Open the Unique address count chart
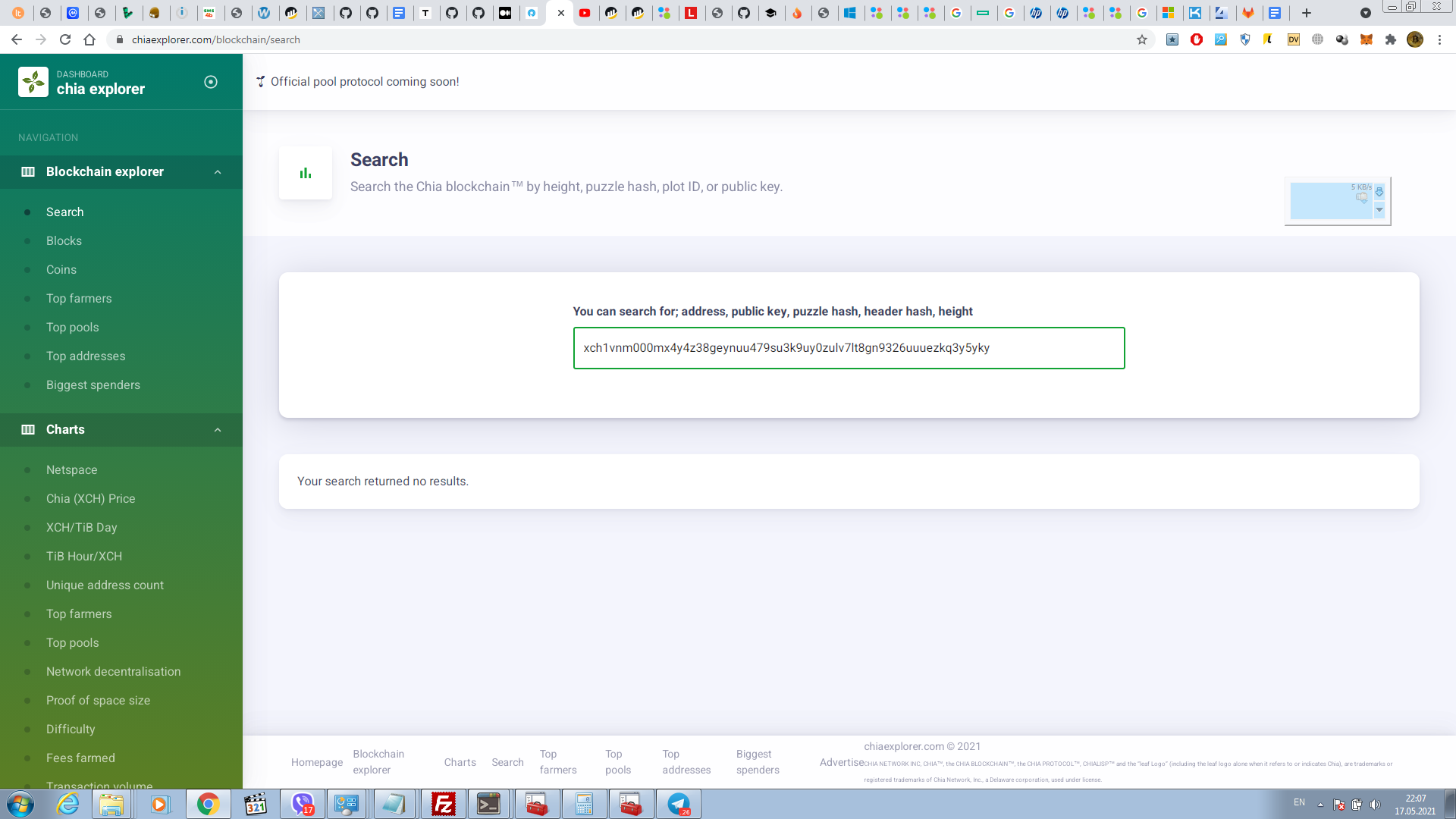 click(105, 585)
